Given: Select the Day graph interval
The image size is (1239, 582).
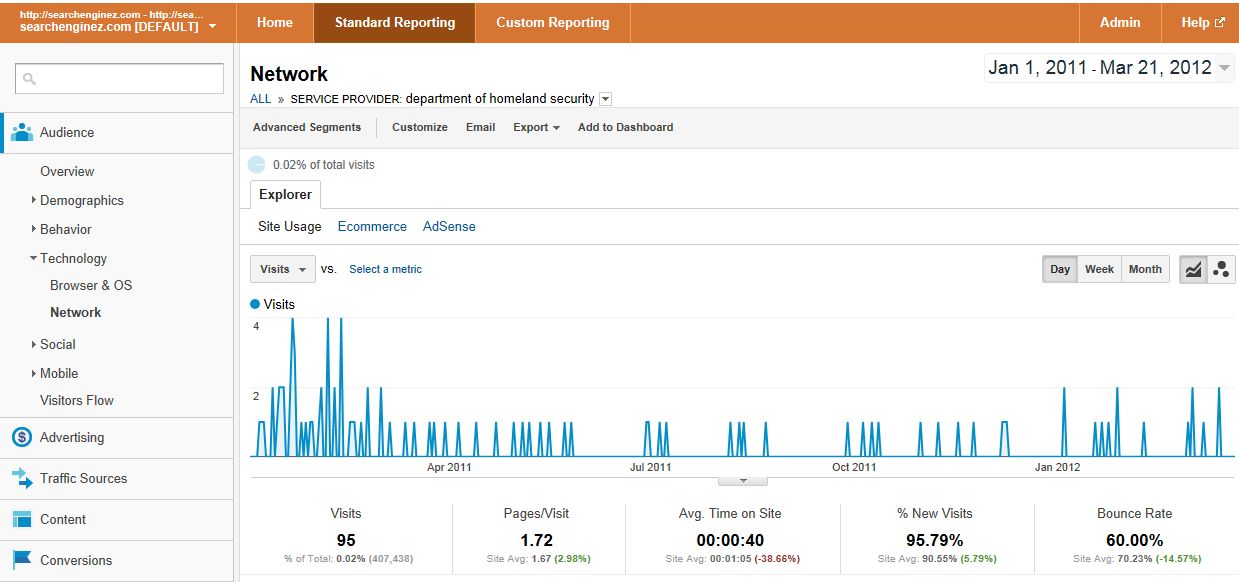Looking at the screenshot, I should click(x=1060, y=269).
